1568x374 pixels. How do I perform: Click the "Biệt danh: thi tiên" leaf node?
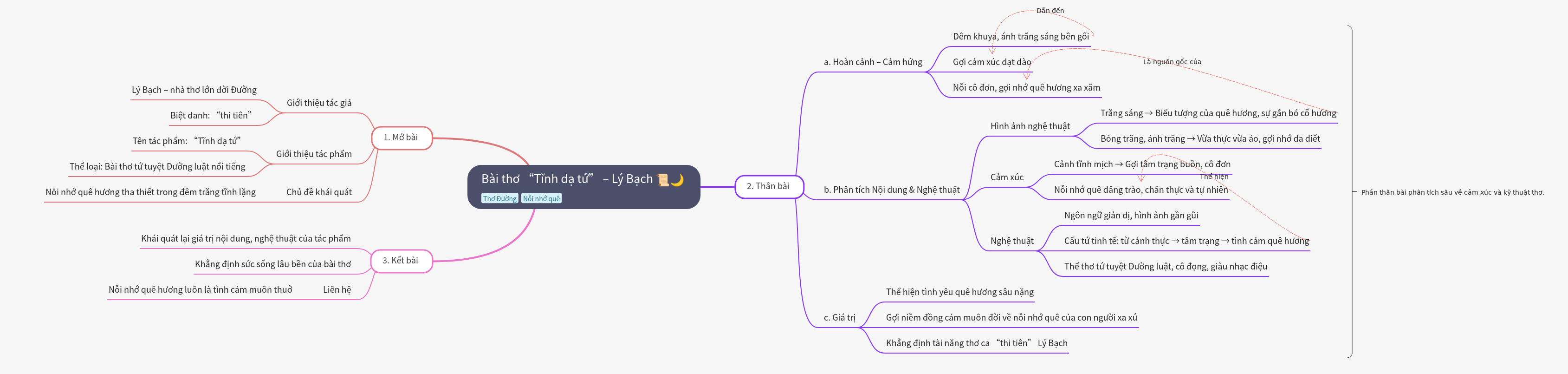pos(211,116)
